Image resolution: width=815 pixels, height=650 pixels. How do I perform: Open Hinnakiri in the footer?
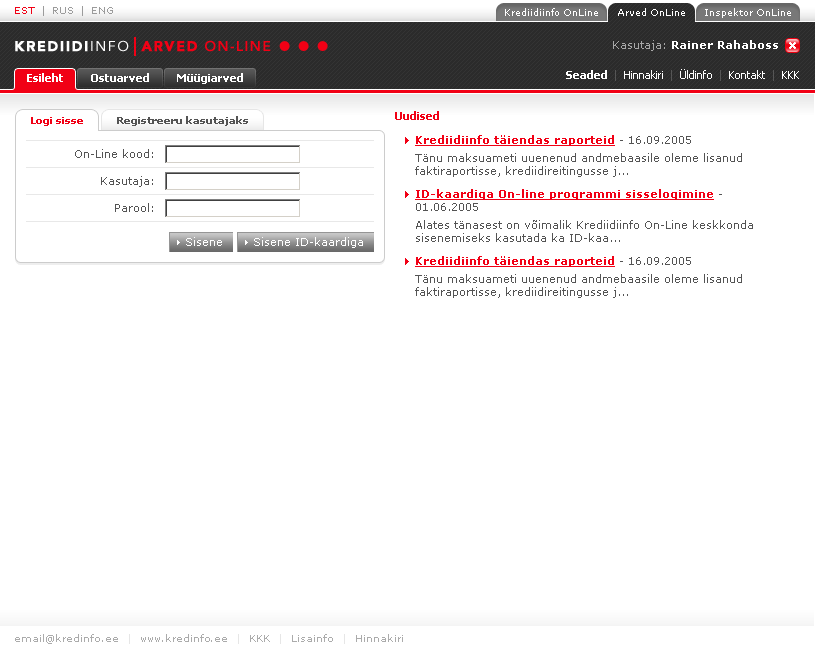379,639
